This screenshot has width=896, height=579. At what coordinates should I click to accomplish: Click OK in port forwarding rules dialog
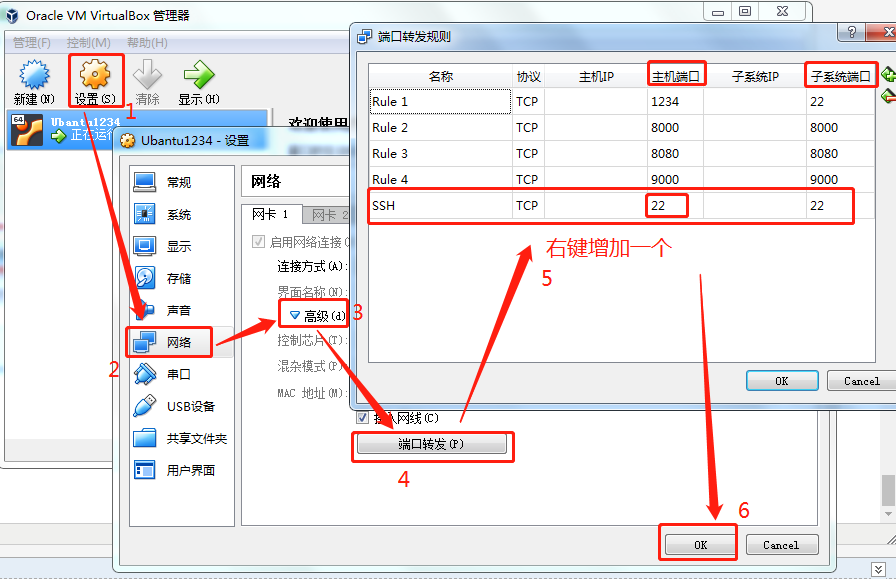pos(782,381)
